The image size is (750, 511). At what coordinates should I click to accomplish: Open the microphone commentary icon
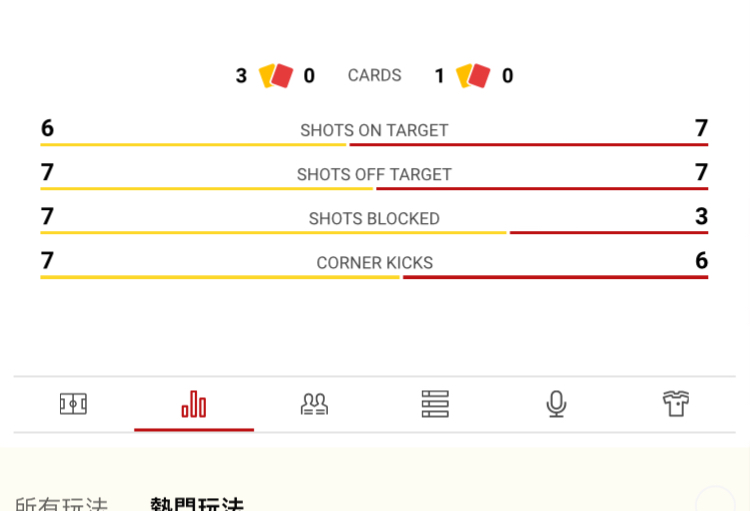(x=556, y=404)
